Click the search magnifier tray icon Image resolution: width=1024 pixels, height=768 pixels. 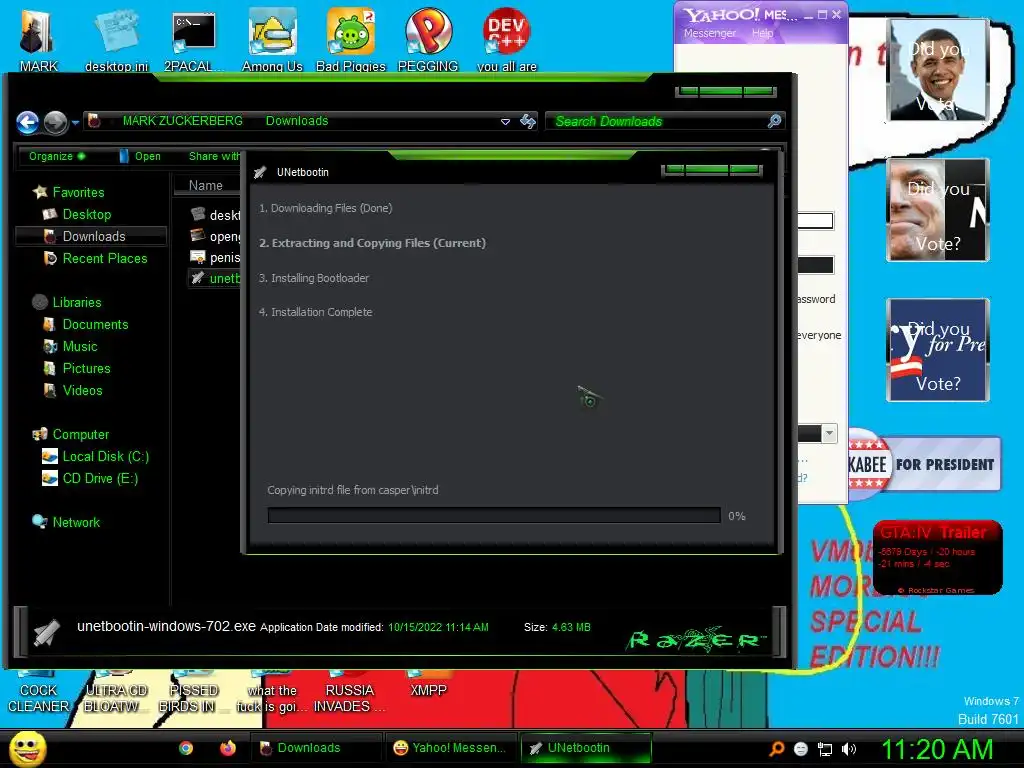(777, 749)
